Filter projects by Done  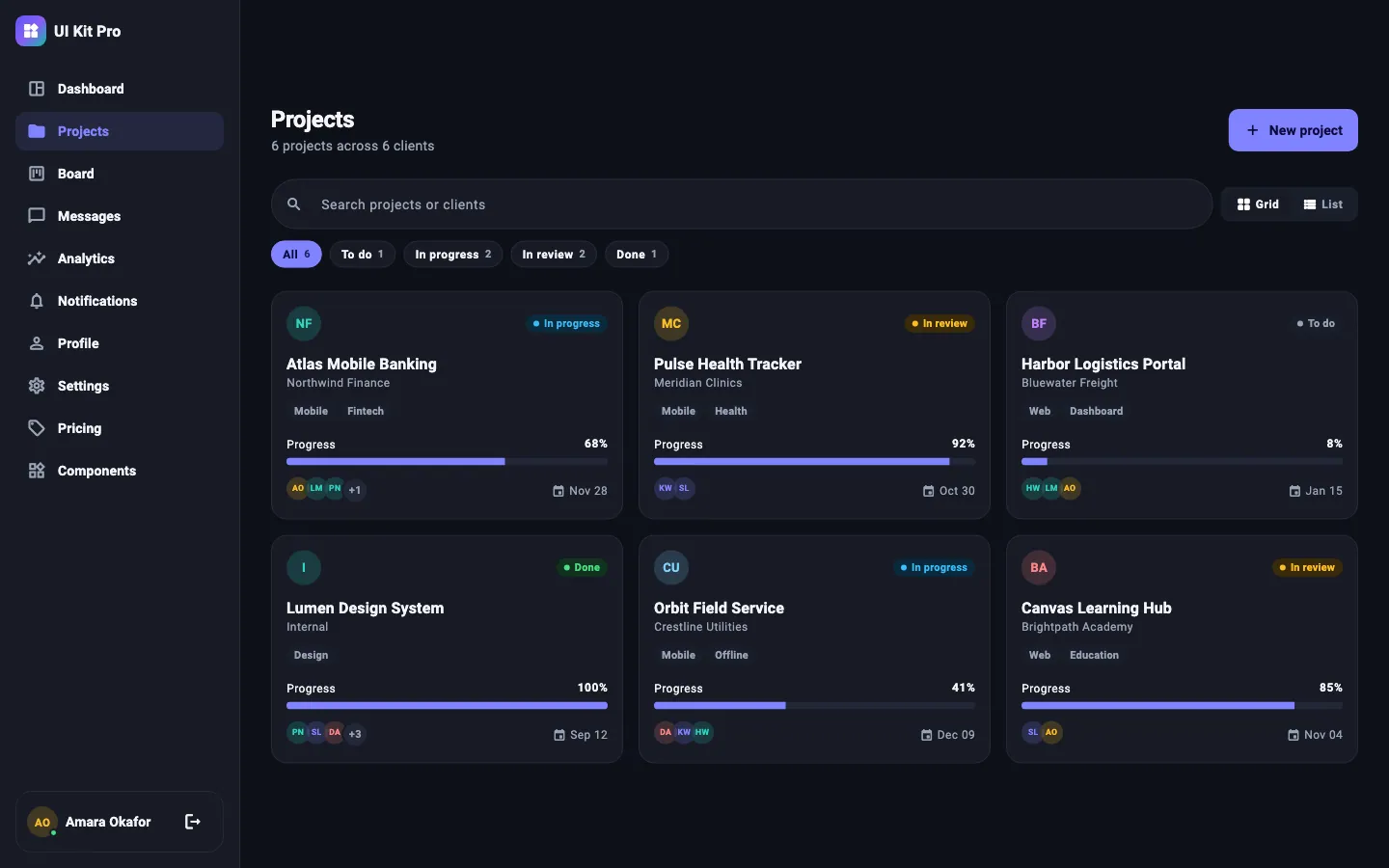(637, 255)
